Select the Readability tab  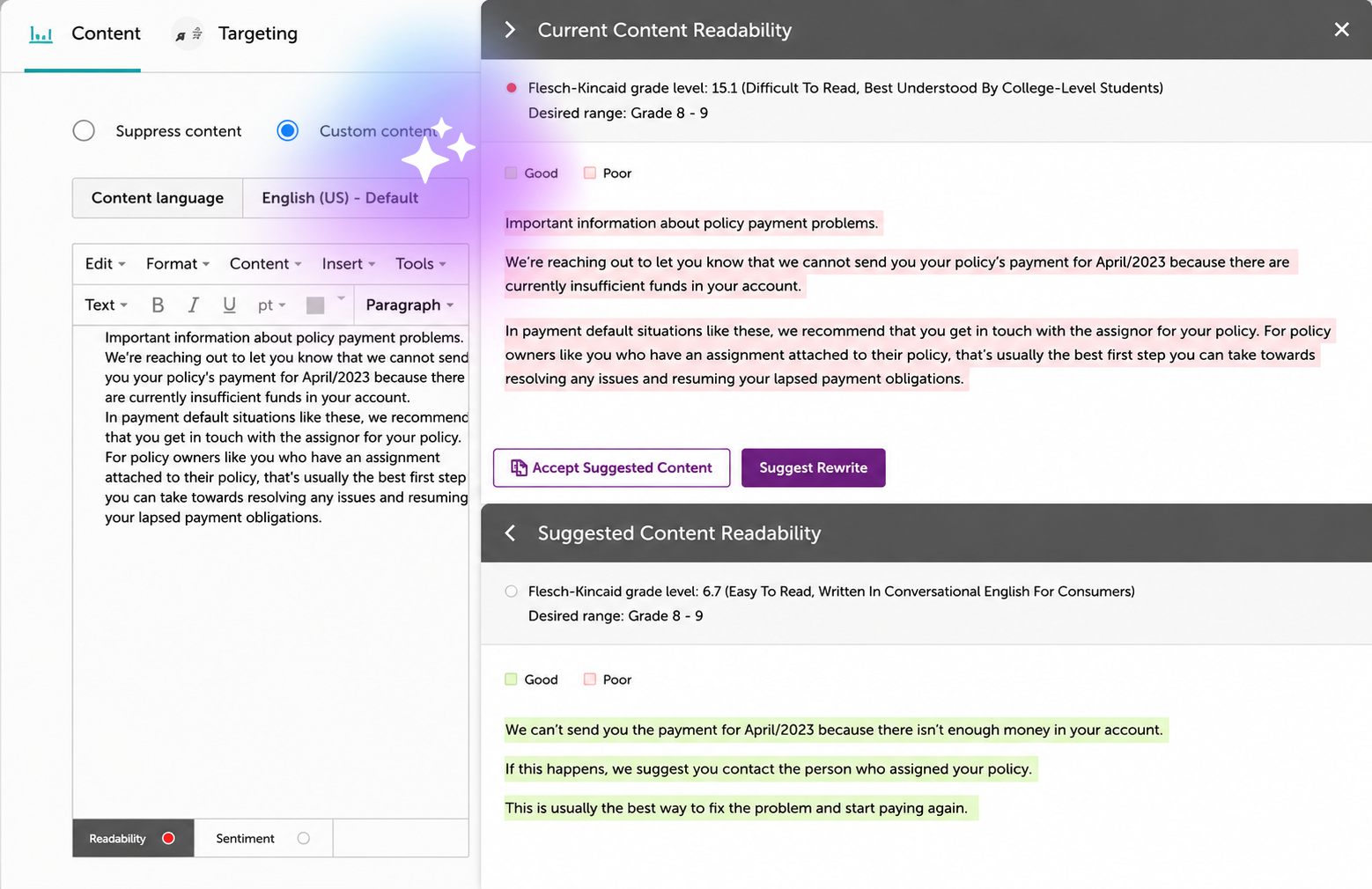[133, 838]
